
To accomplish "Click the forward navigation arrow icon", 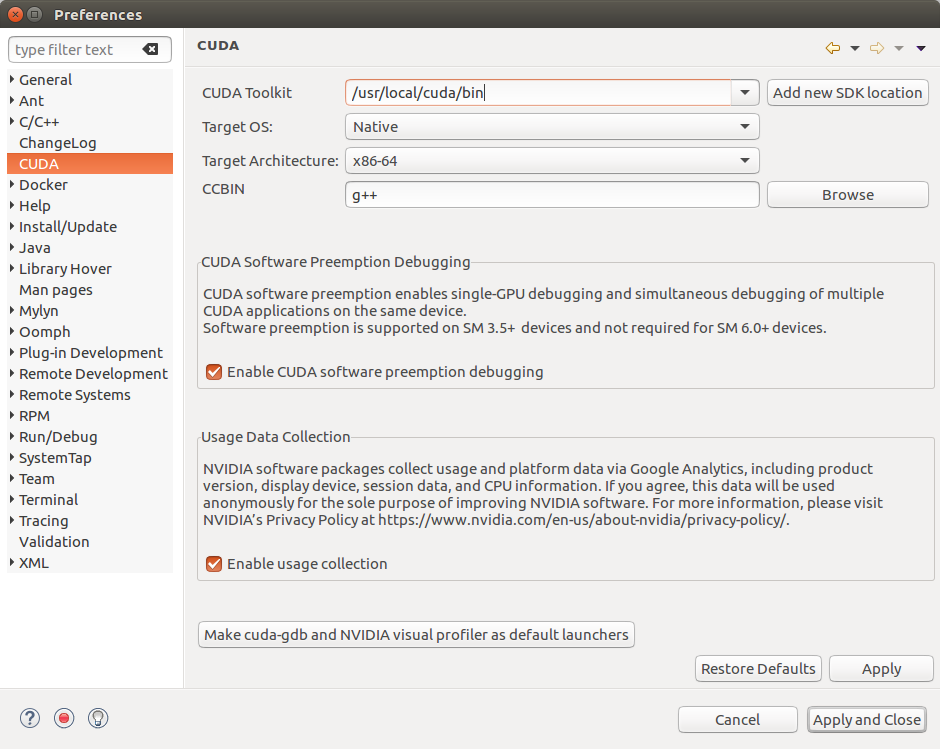I will click(877, 48).
